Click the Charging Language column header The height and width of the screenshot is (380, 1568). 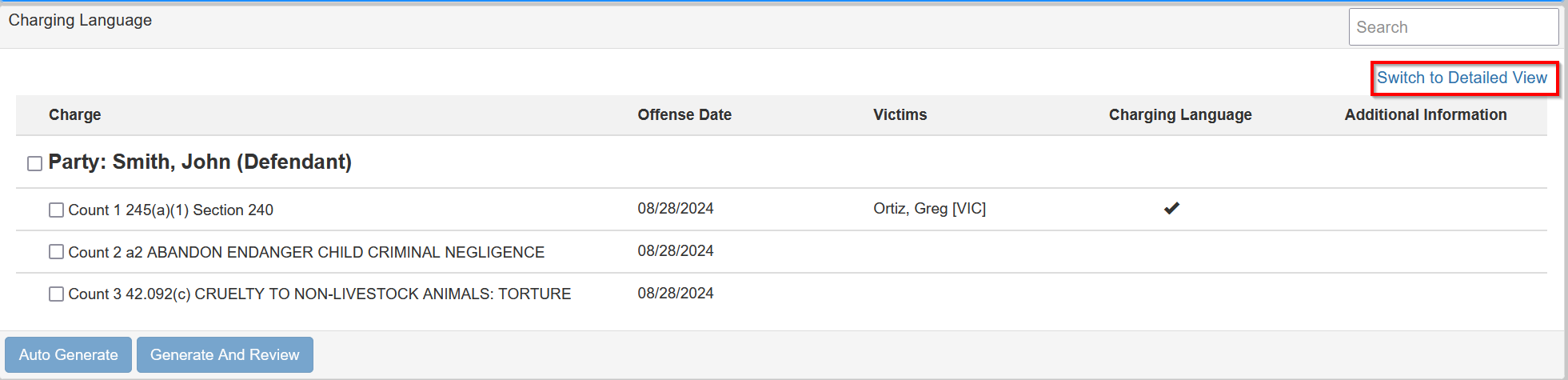click(1180, 115)
